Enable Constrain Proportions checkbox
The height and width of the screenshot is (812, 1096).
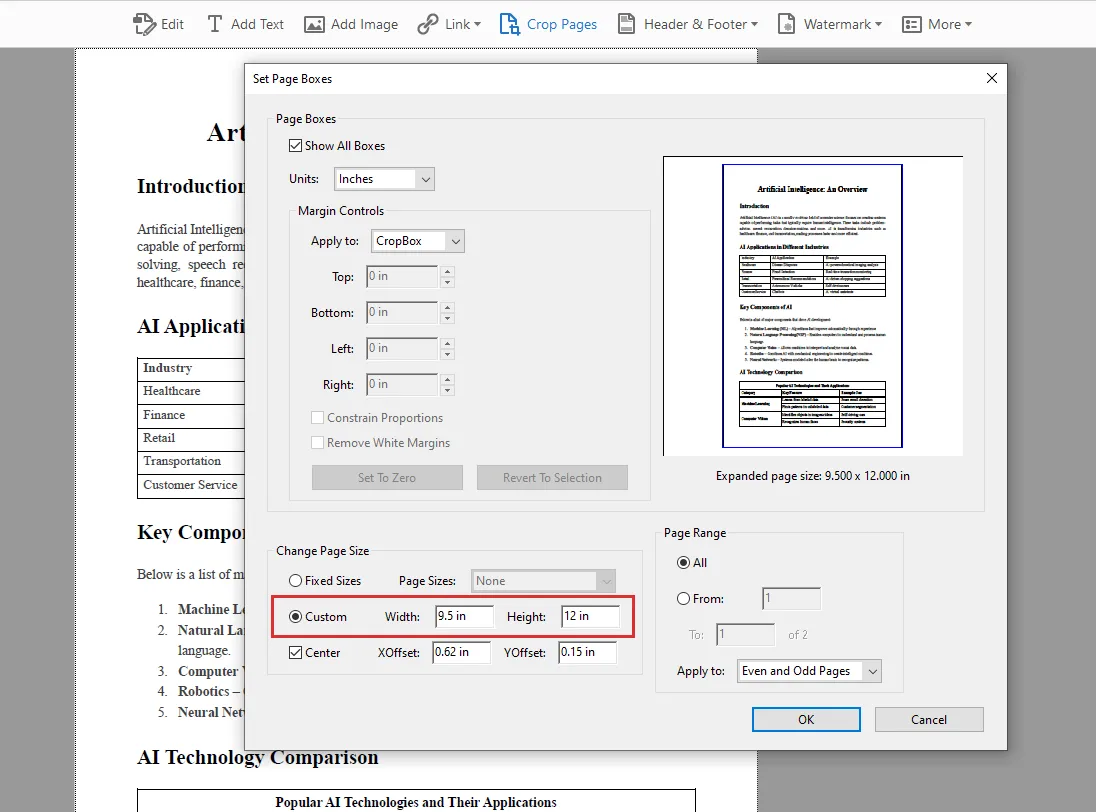point(317,417)
